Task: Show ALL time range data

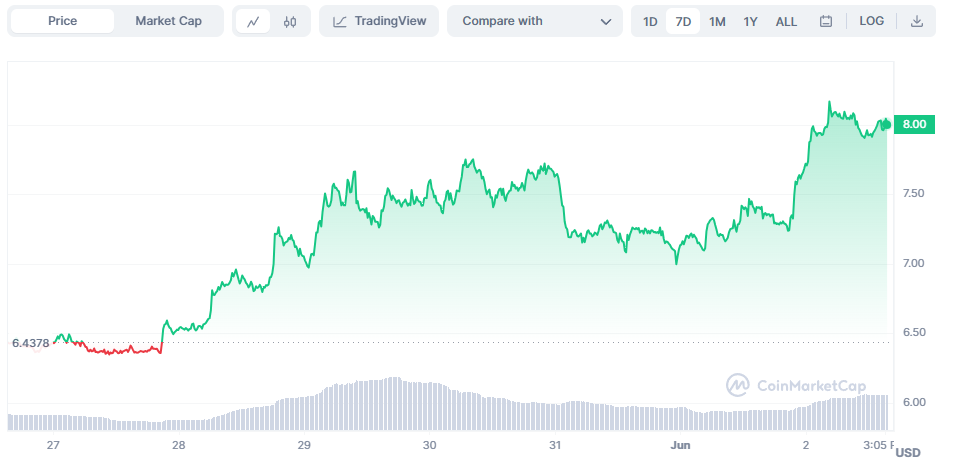Action: point(786,21)
